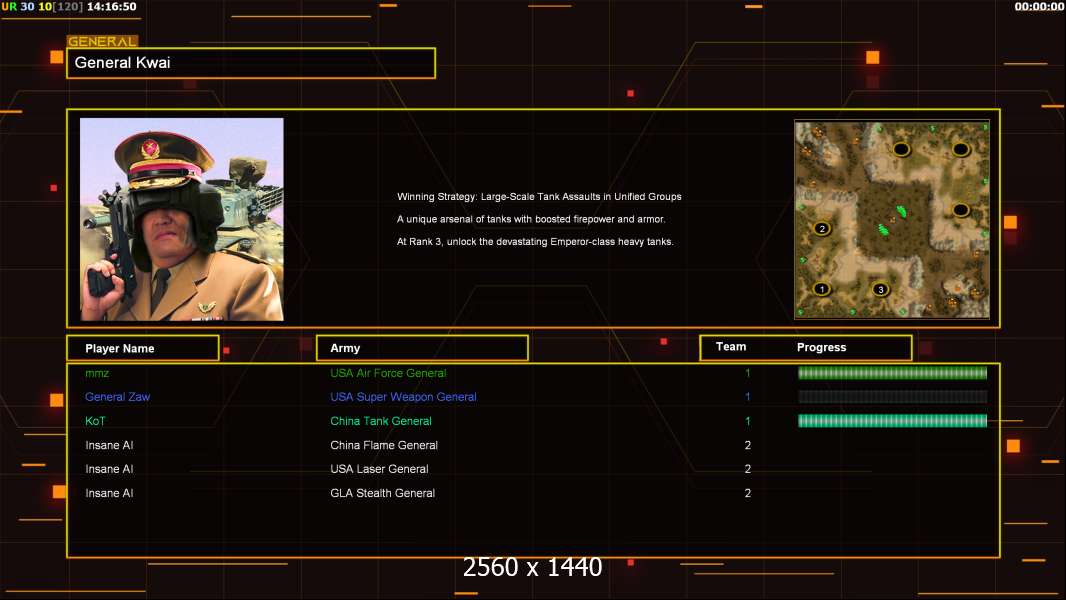The image size is (1066, 600).
Task: Click the 00:00:00 game timer
Action: pos(1039,7)
